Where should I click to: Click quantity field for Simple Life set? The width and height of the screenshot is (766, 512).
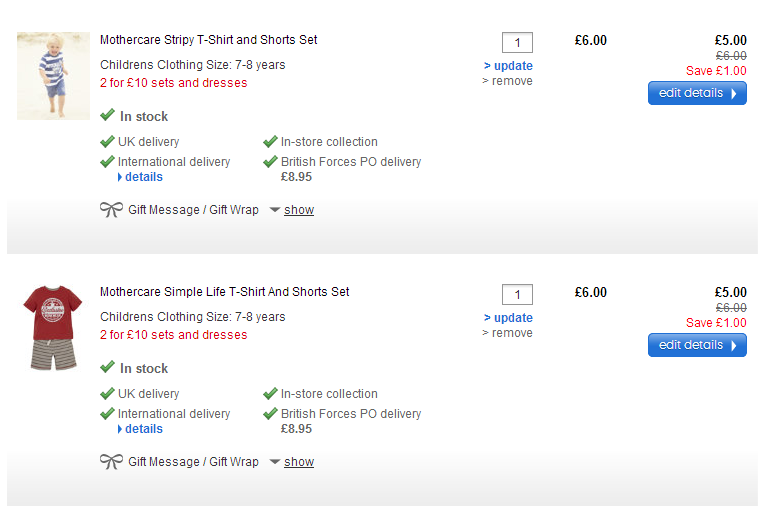point(517,294)
